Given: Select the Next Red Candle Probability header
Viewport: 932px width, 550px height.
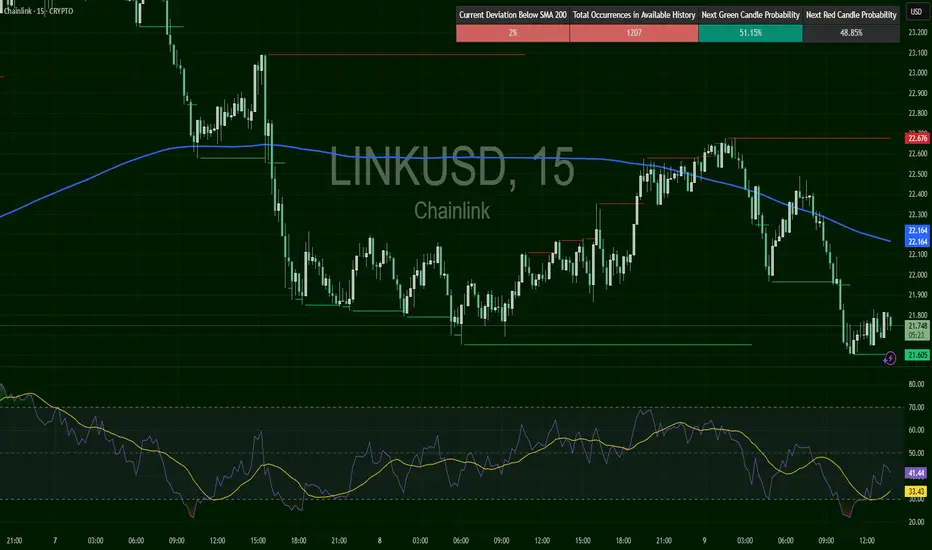Looking at the screenshot, I should 851,15.
